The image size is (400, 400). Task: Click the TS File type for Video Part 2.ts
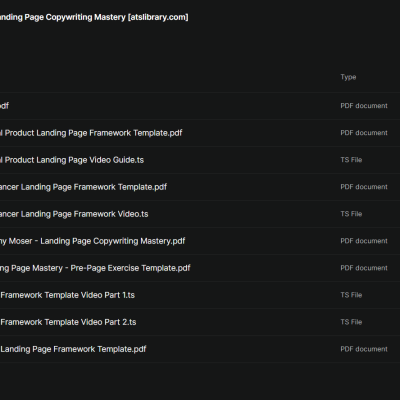click(x=351, y=322)
